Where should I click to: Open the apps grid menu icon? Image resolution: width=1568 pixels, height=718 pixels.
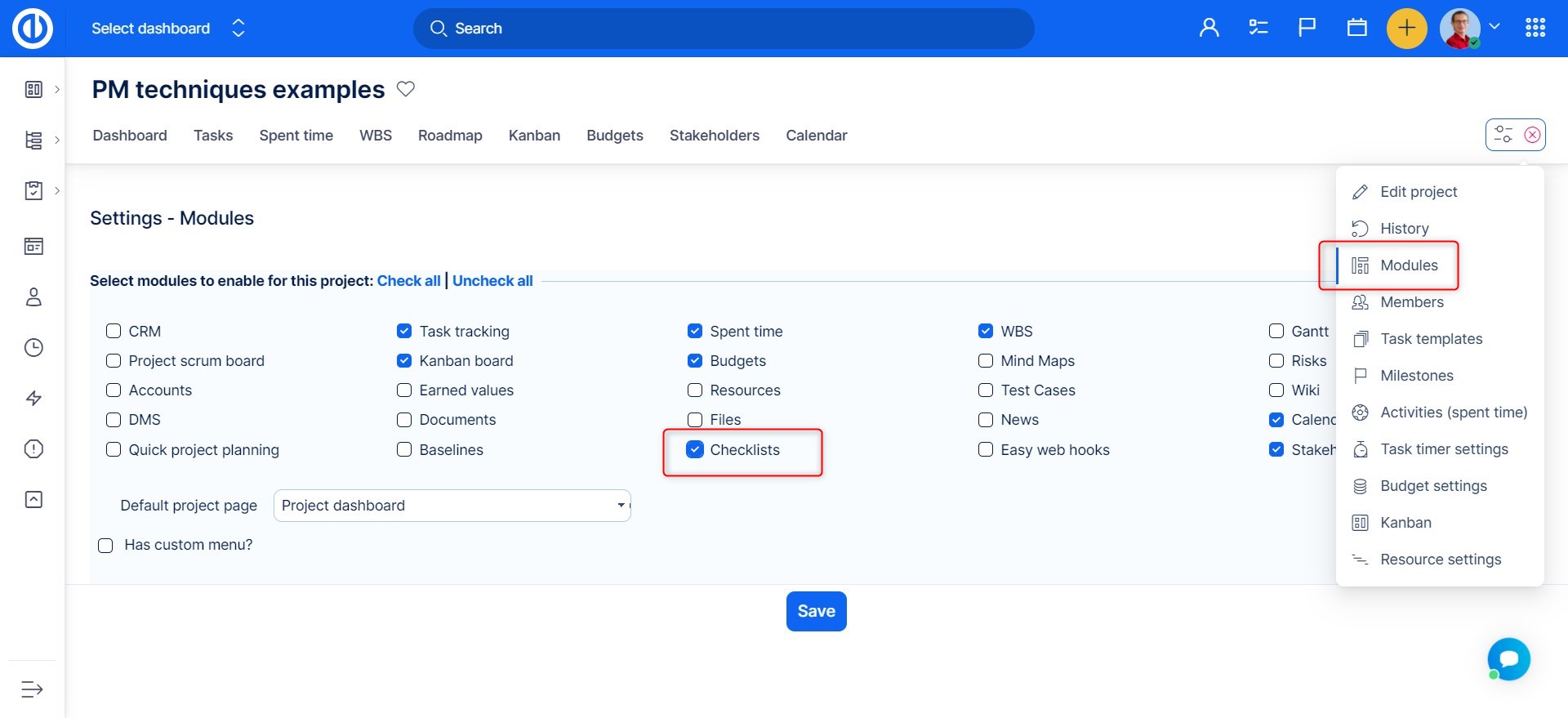1535,29
